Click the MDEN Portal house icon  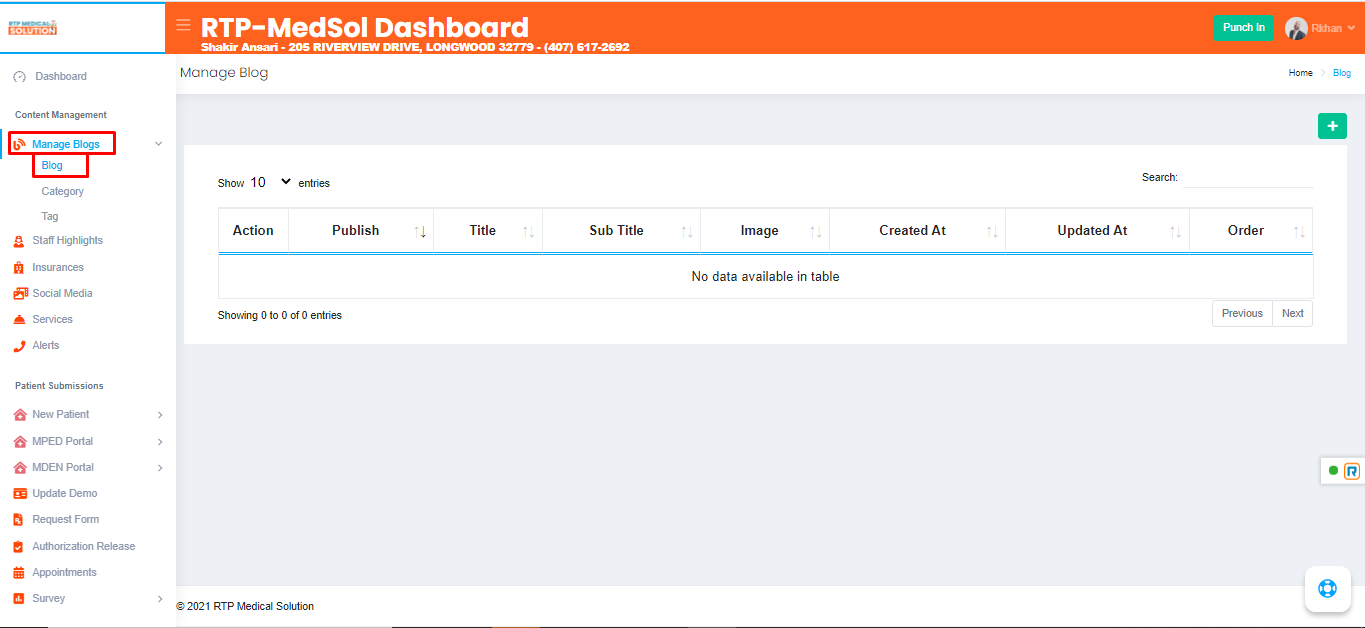point(20,468)
